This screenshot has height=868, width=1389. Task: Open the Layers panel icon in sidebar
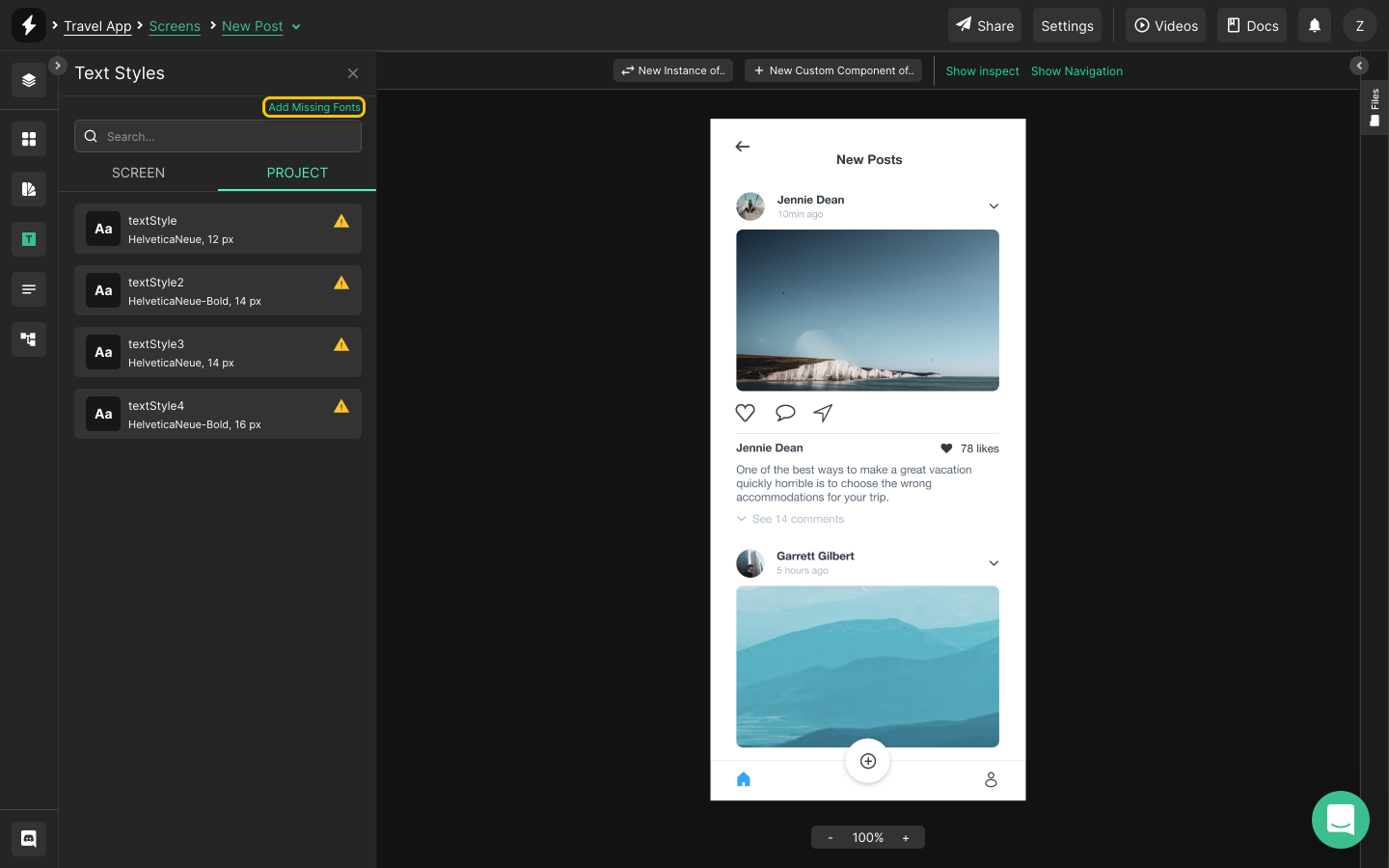tap(29, 80)
